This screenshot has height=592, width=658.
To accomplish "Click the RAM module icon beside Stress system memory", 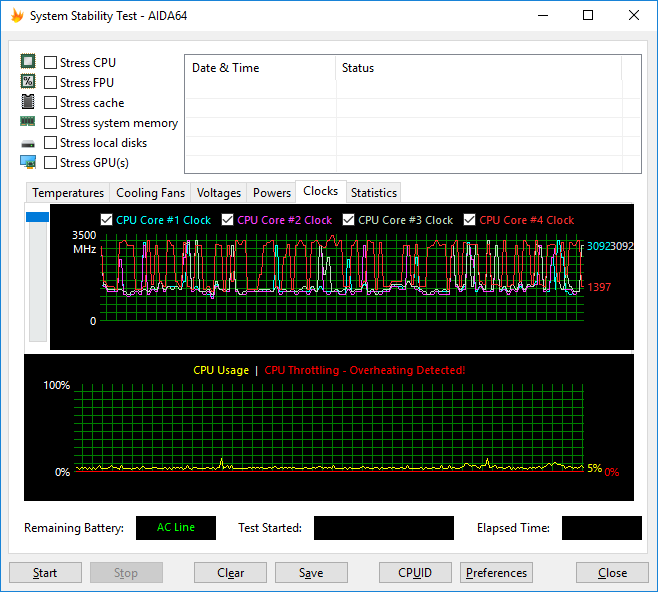I will [x=28, y=122].
